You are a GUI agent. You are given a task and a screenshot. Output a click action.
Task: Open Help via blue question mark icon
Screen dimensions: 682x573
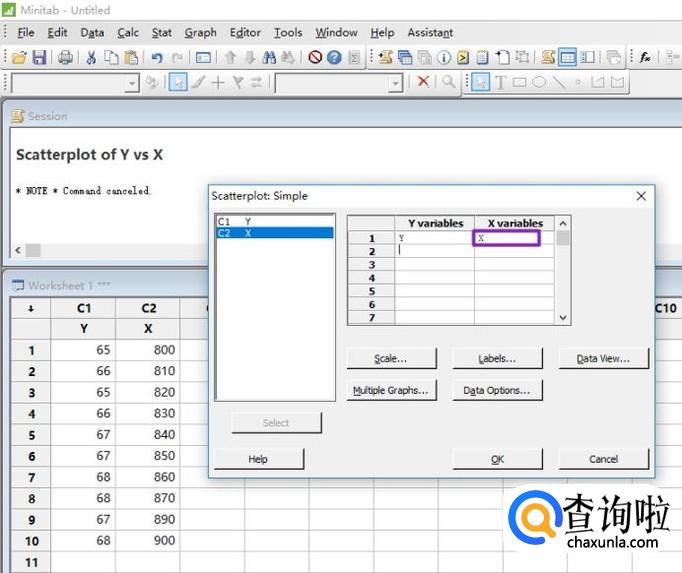[334, 58]
